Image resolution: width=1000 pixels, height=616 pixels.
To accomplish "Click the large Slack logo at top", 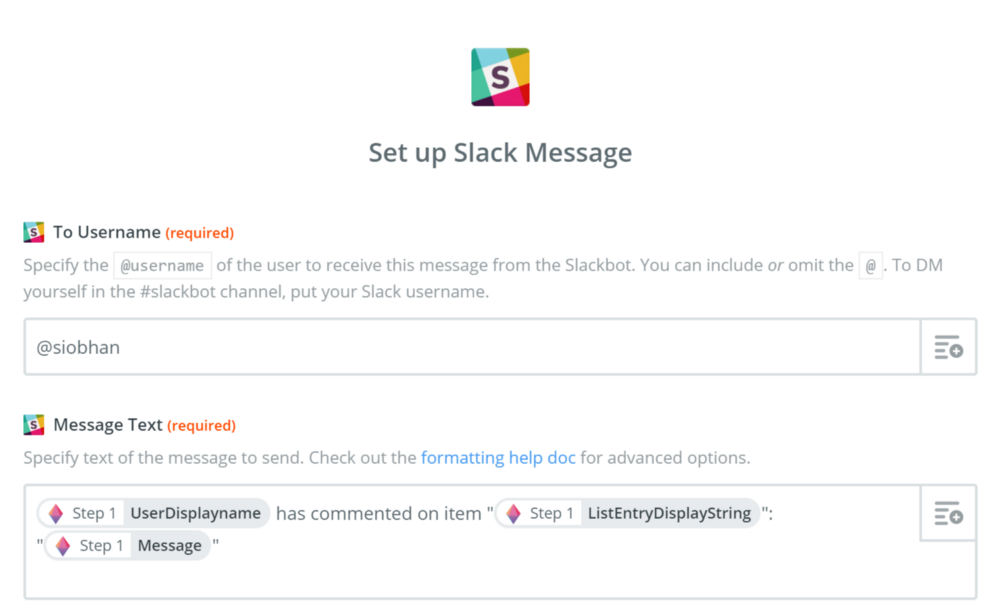I will pyautogui.click(x=500, y=77).
